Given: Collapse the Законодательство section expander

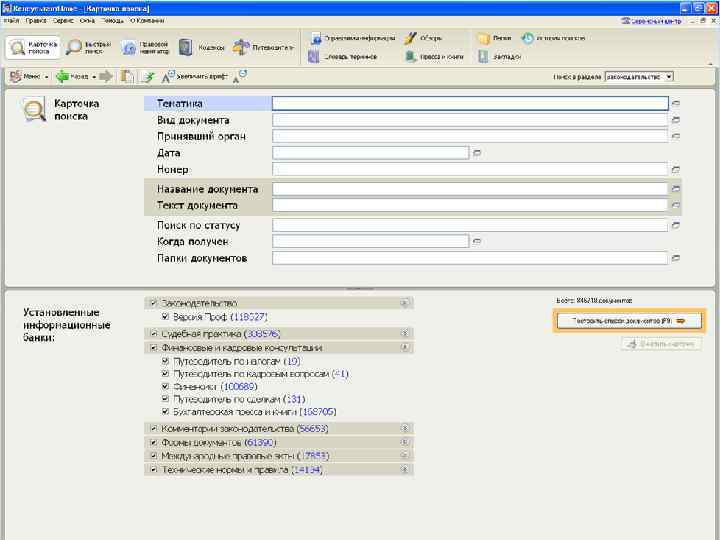Looking at the screenshot, I should pyautogui.click(x=404, y=303).
